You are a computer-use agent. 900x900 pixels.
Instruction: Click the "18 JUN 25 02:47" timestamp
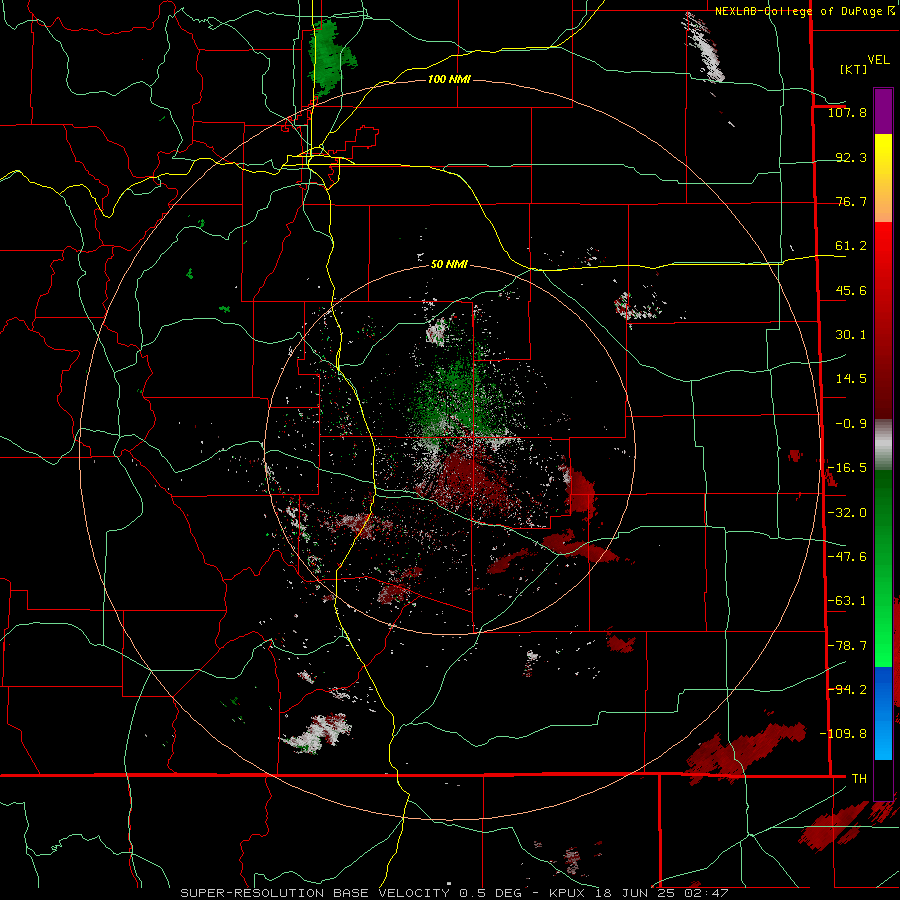[661, 893]
